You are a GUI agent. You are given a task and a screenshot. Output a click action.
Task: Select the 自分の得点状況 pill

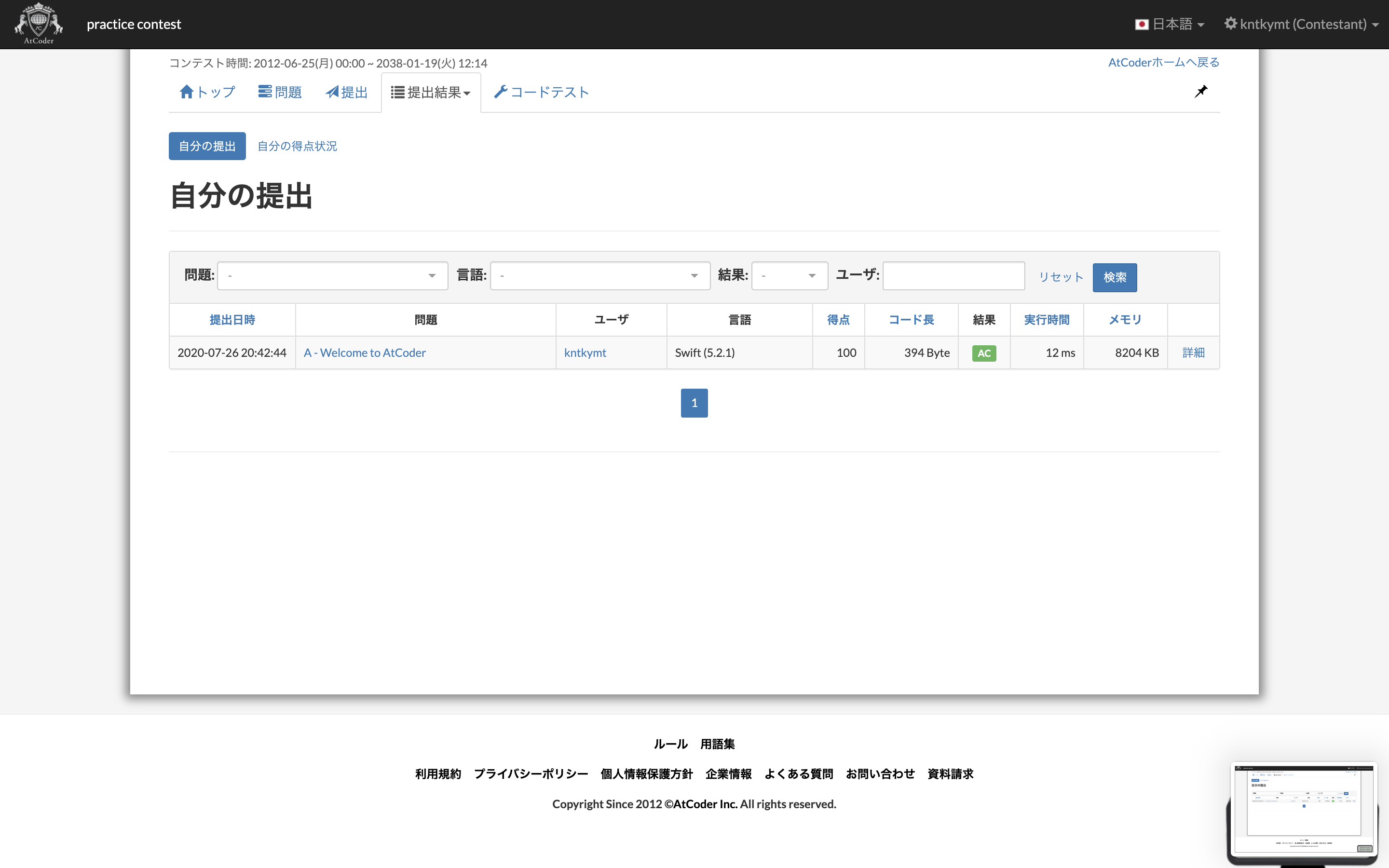[x=297, y=147]
